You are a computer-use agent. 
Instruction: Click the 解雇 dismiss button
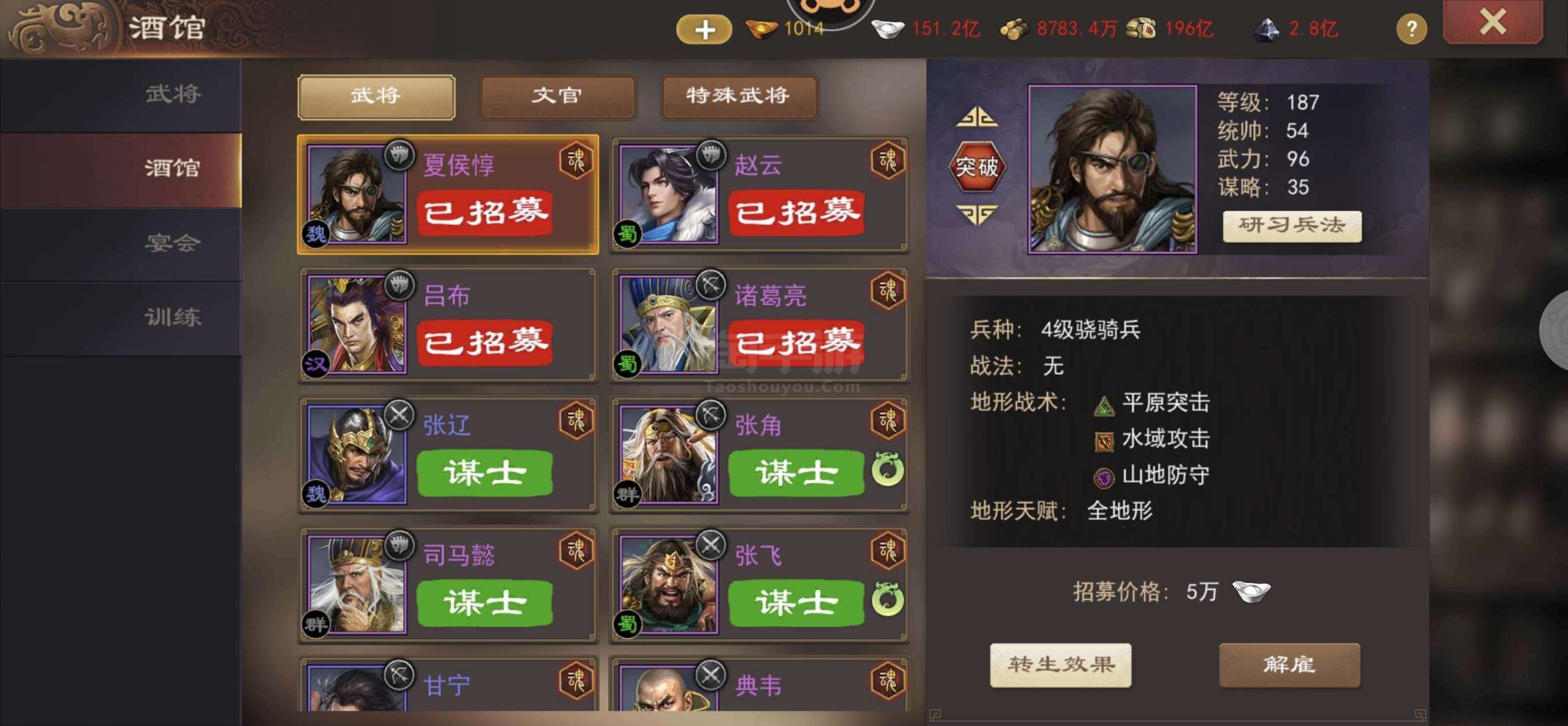click(1289, 665)
